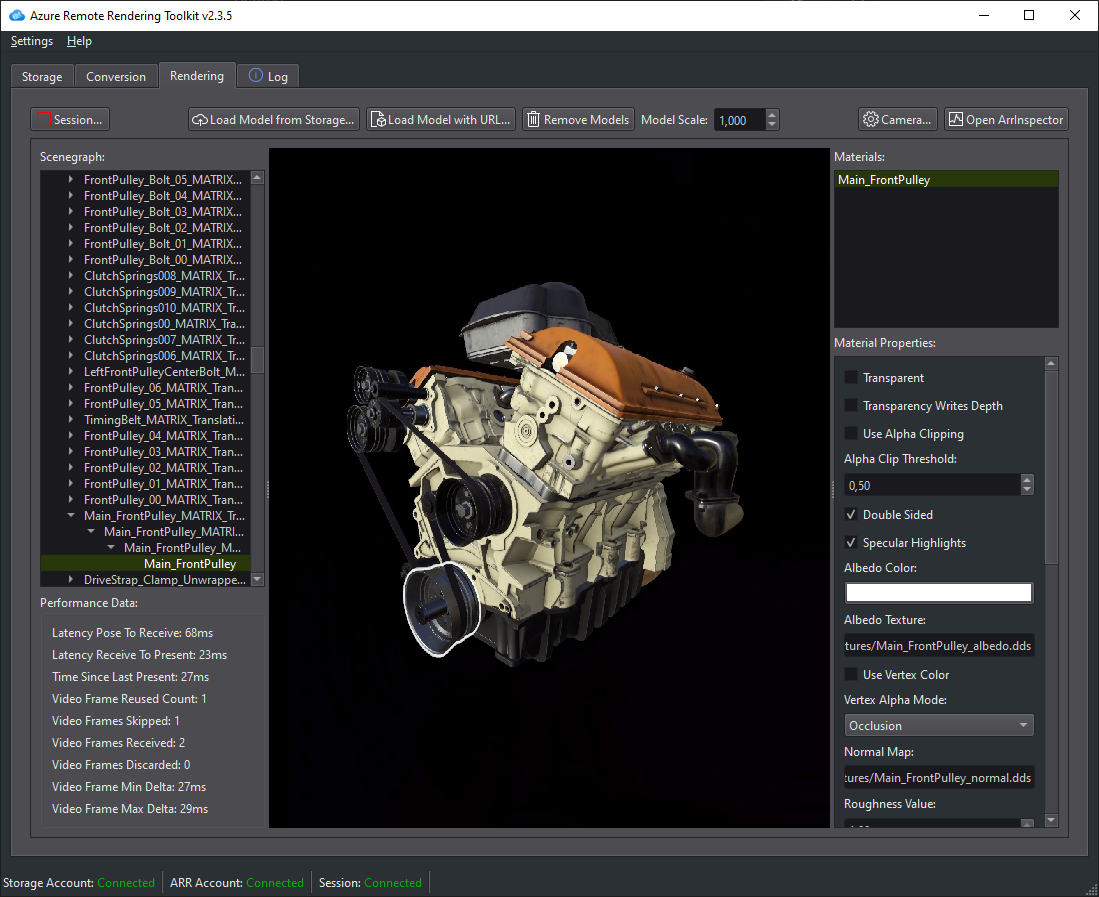Click the Load Model from Storage icon button
Screen dimensions: 1099x897
(201, 119)
